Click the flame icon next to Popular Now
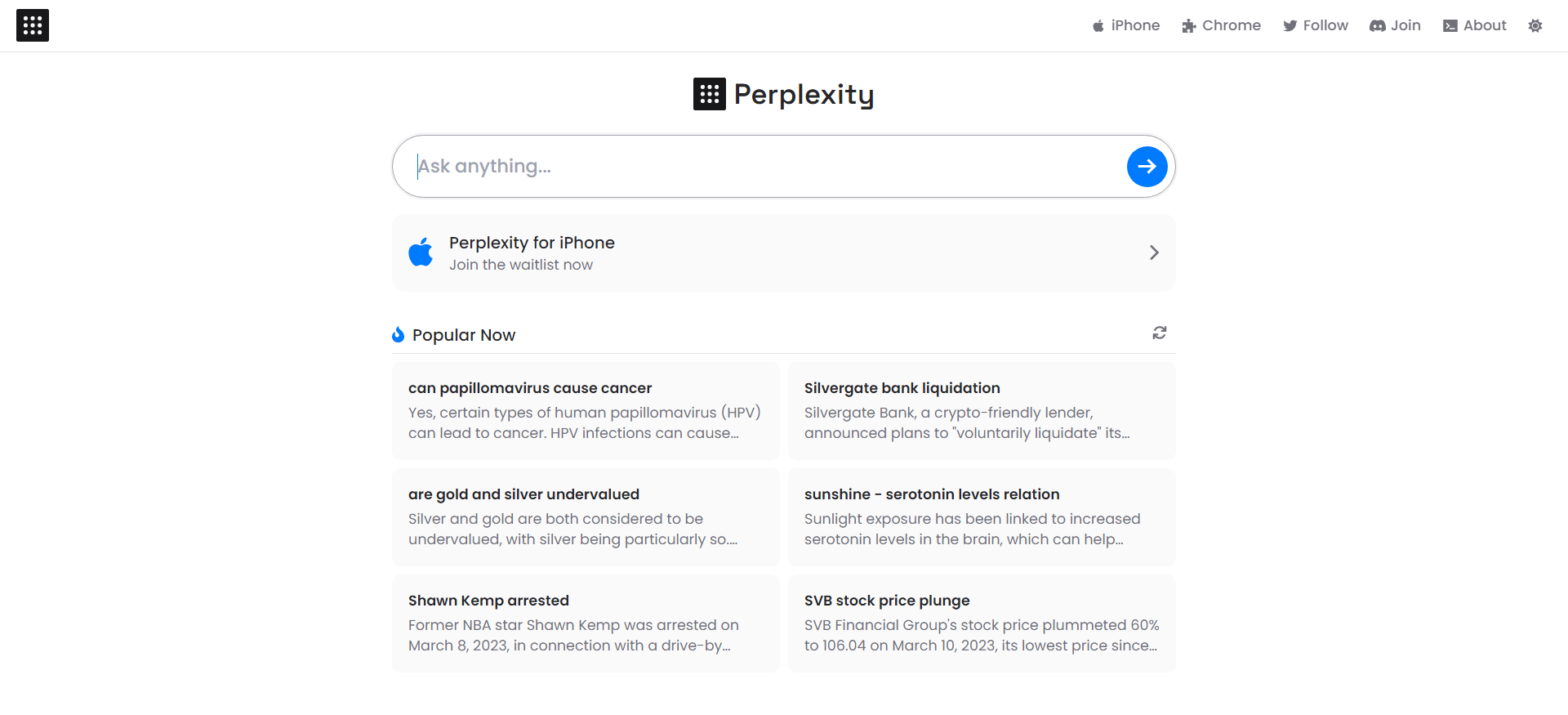 [399, 333]
